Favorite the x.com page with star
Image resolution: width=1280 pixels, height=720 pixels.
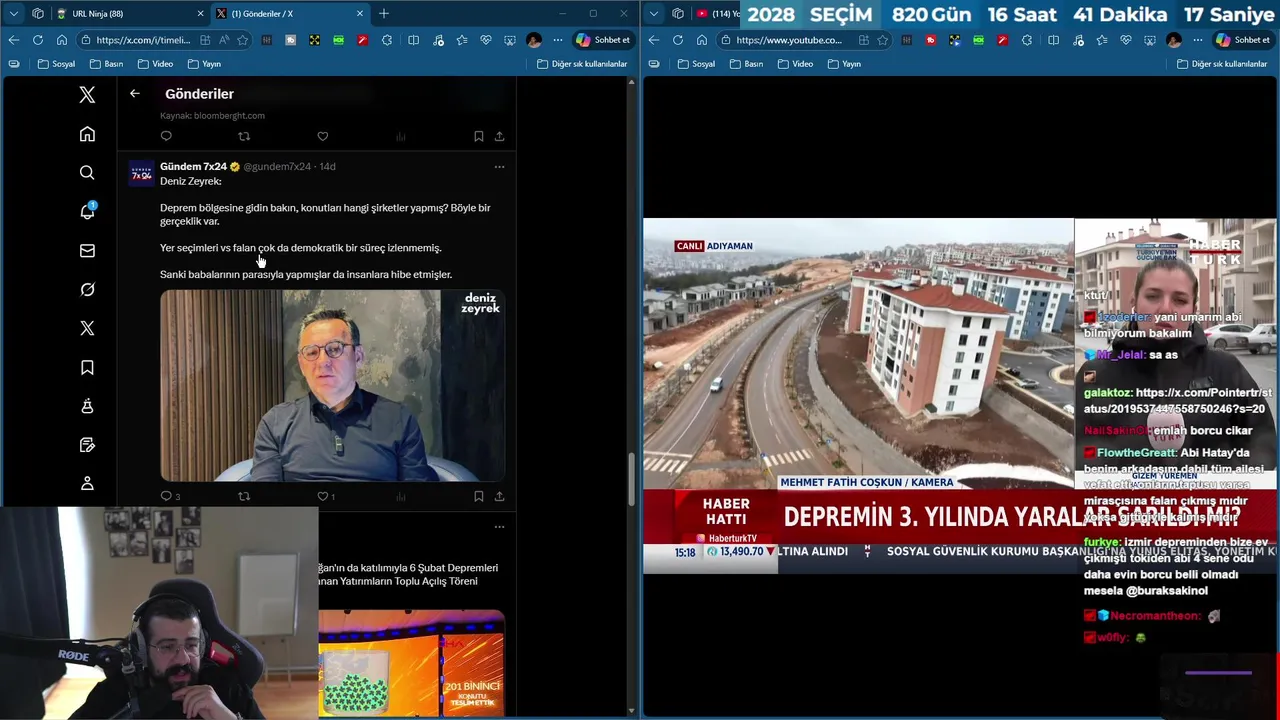(244, 40)
